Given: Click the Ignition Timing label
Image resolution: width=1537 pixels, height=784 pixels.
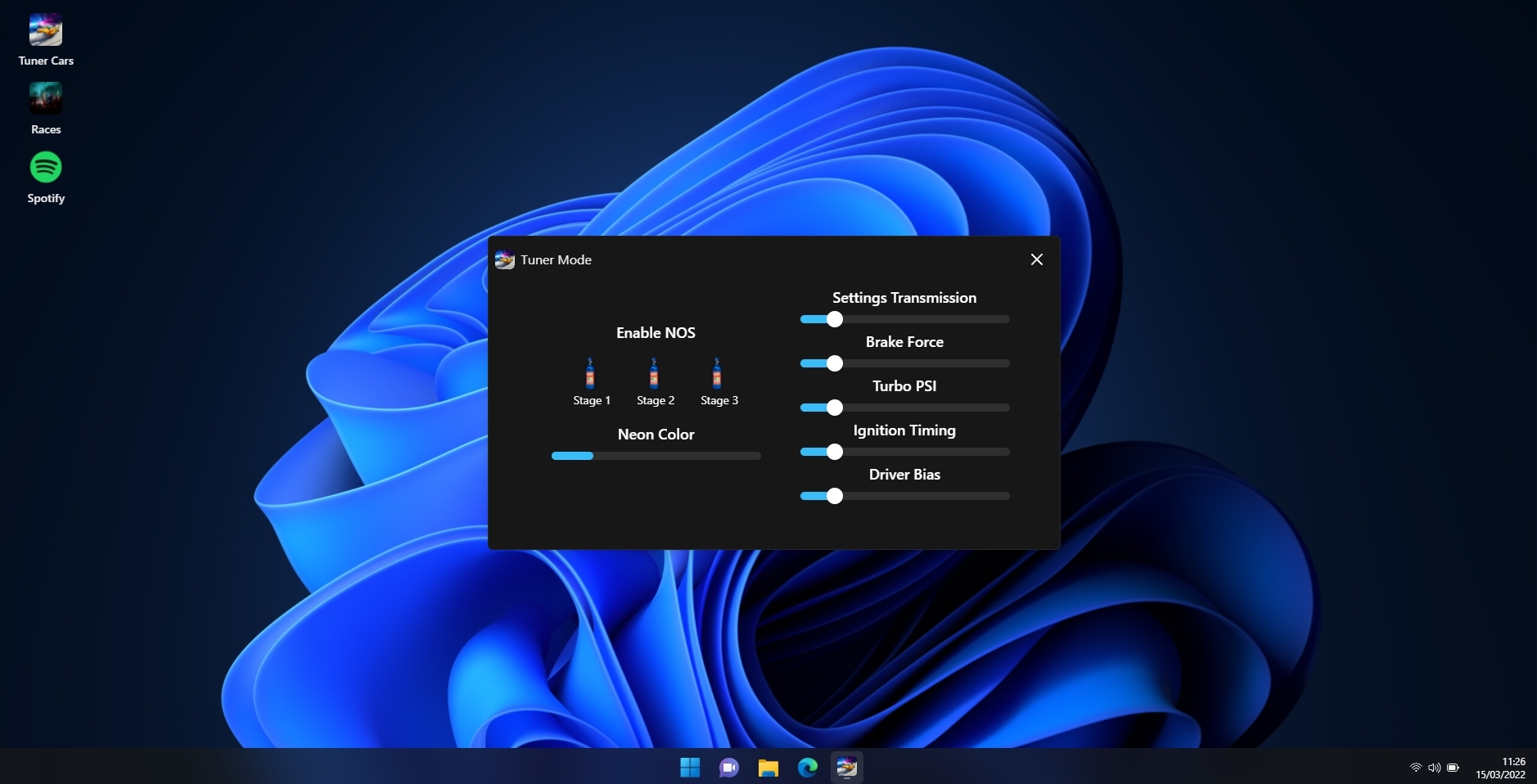Looking at the screenshot, I should point(904,430).
